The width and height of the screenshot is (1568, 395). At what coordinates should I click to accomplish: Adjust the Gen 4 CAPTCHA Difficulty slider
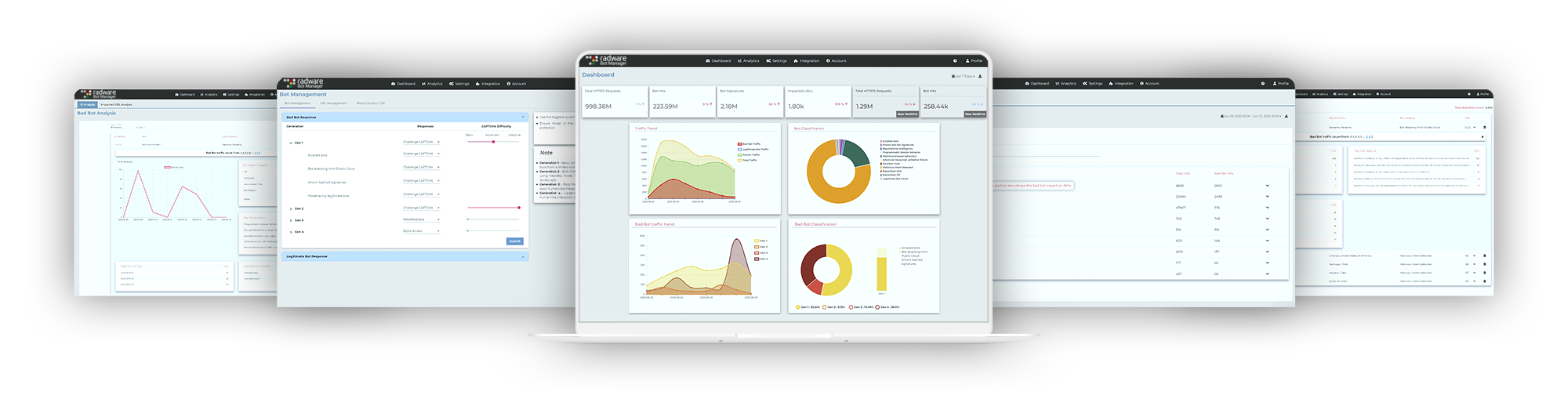(493, 231)
